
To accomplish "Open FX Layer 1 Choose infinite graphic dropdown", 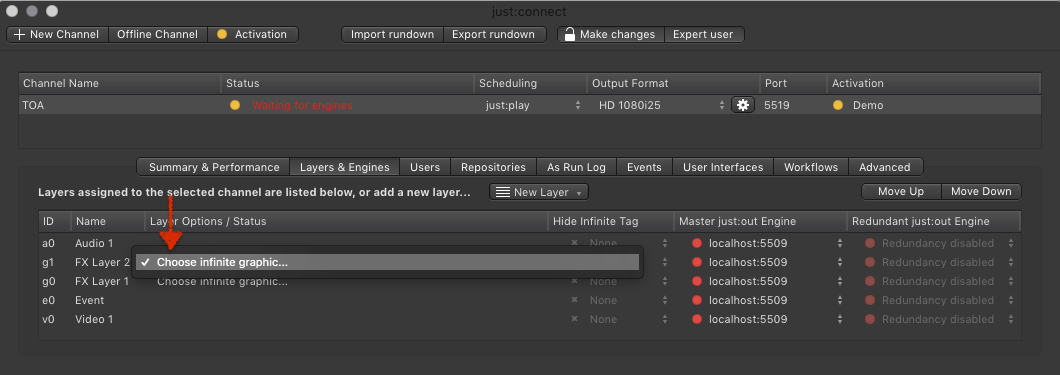I will [x=222, y=281].
